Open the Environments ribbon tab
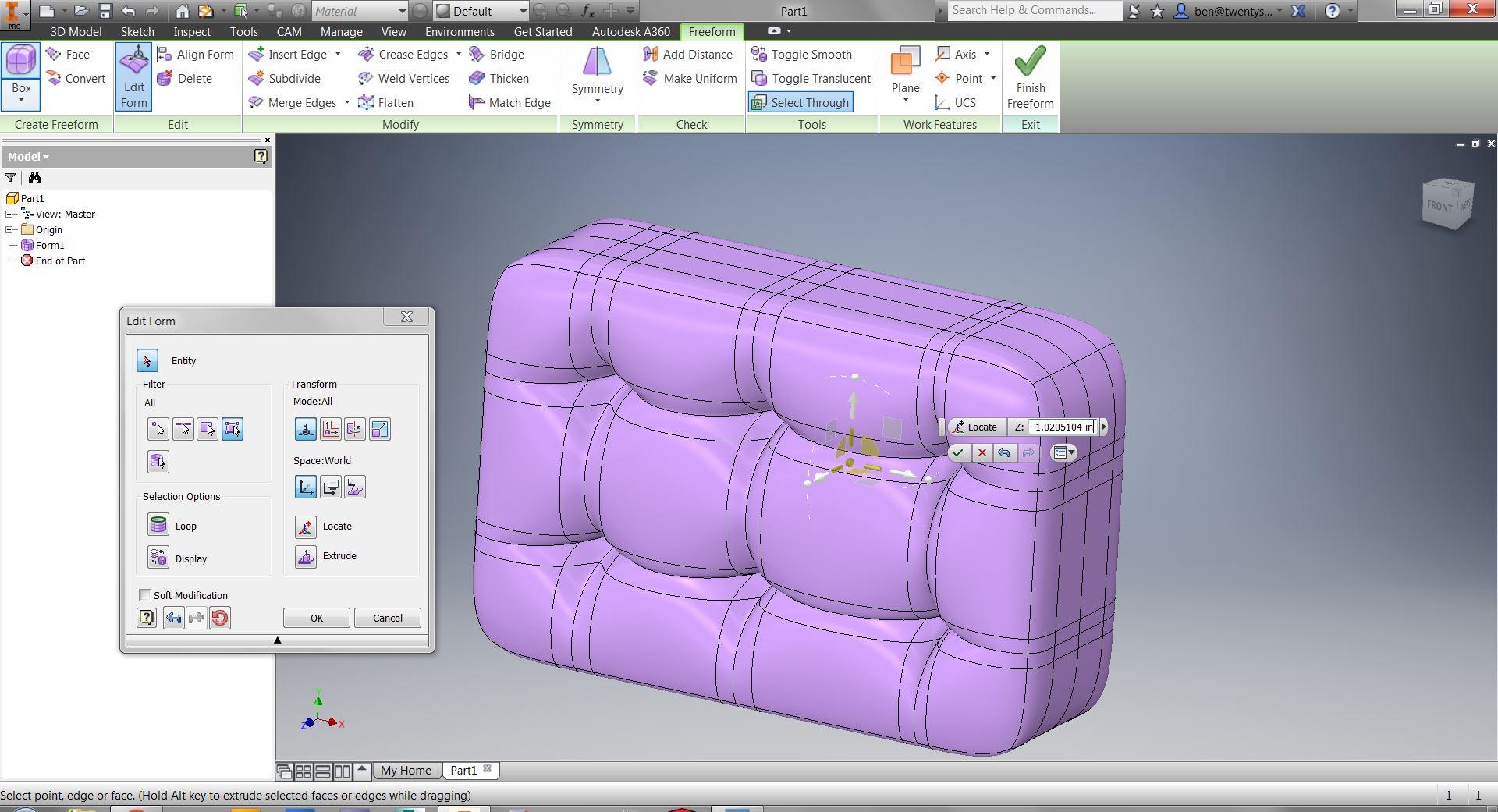Viewport: 1498px width, 812px height. click(x=460, y=32)
